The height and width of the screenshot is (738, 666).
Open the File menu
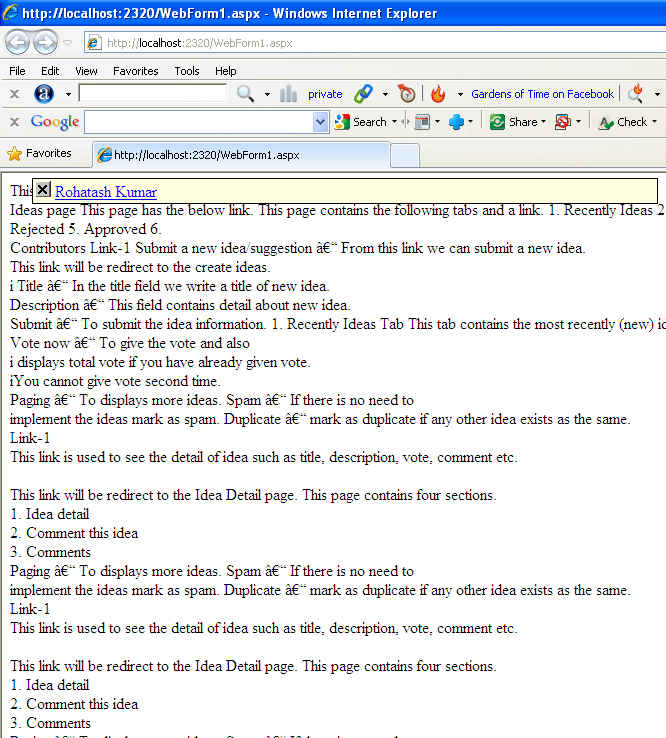tap(17, 71)
